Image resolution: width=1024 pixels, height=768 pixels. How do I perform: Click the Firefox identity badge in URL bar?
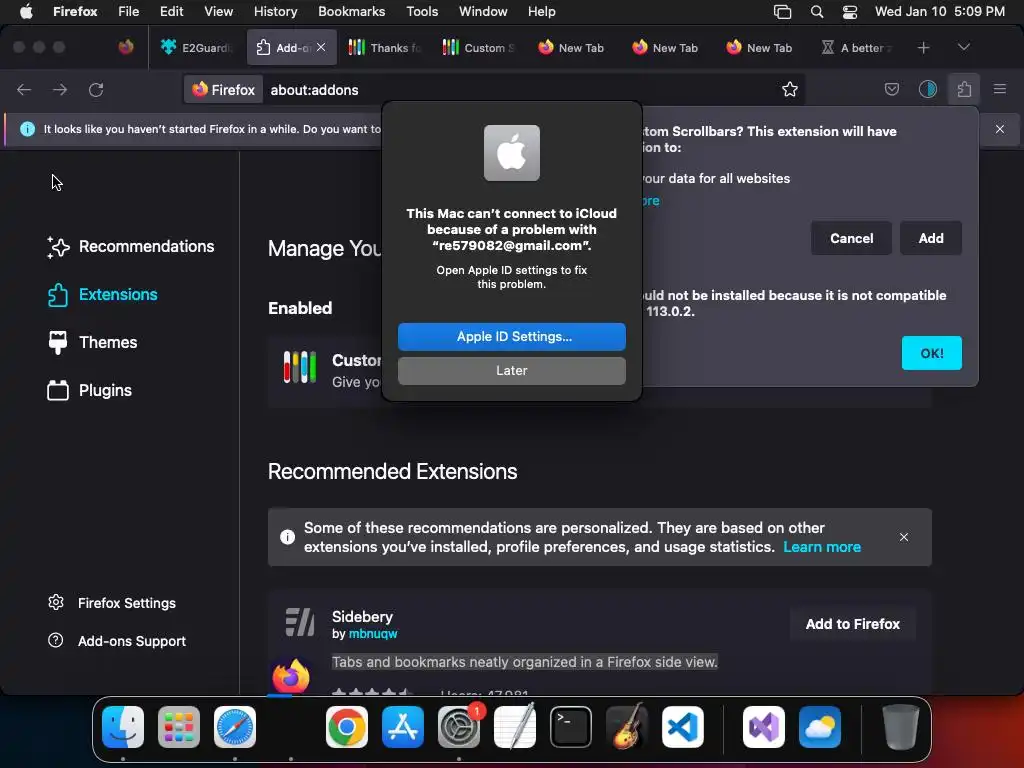(x=223, y=90)
